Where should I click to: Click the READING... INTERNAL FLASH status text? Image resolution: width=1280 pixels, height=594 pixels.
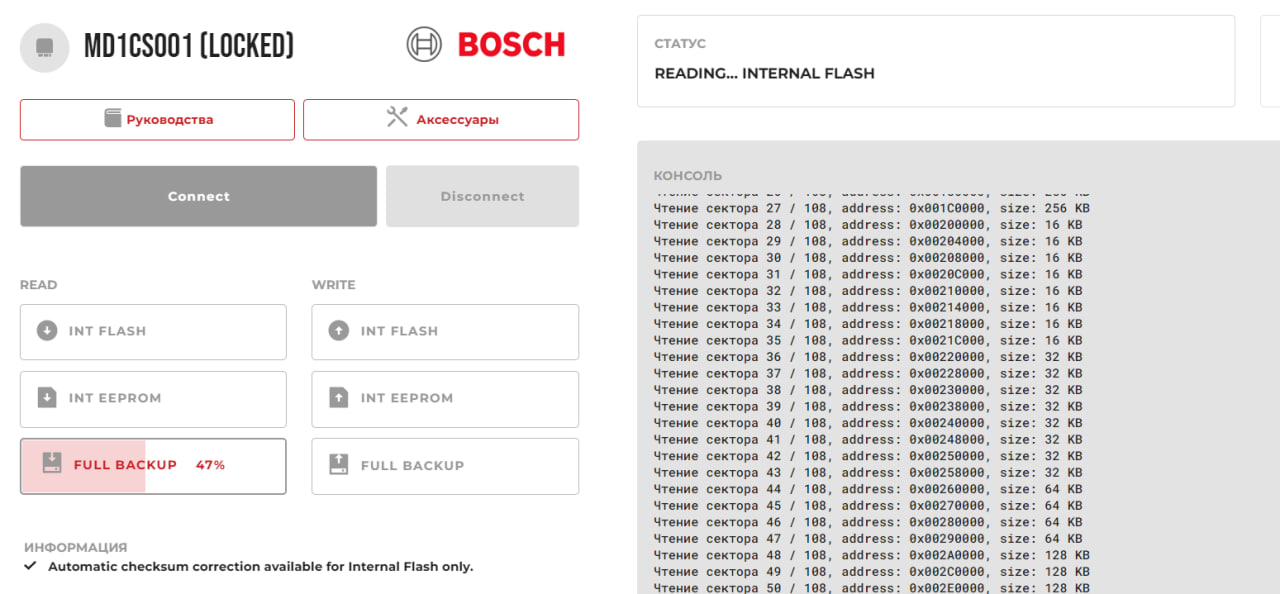click(x=764, y=74)
